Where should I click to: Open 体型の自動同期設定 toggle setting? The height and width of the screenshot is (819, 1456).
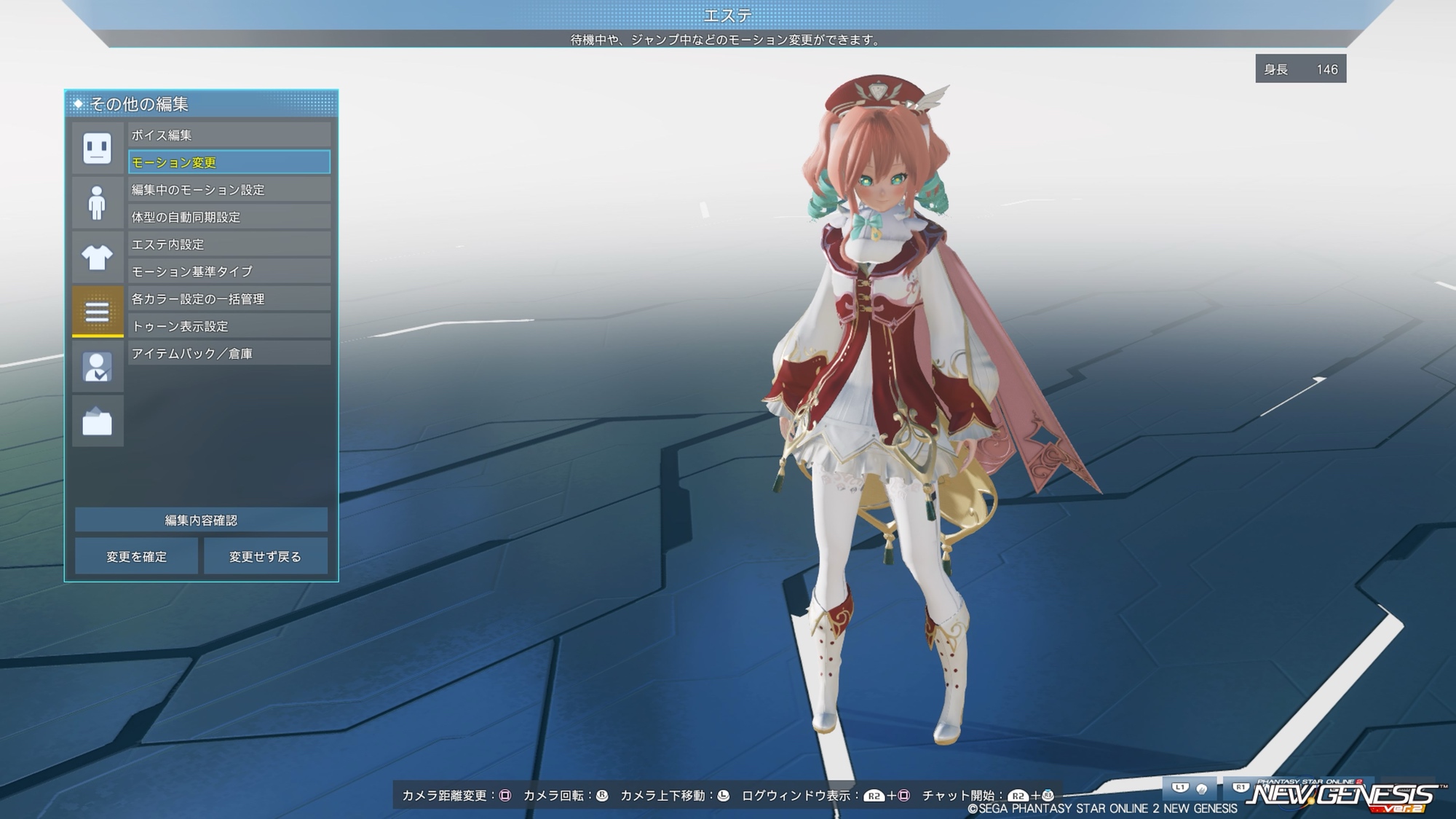pyautogui.click(x=229, y=217)
